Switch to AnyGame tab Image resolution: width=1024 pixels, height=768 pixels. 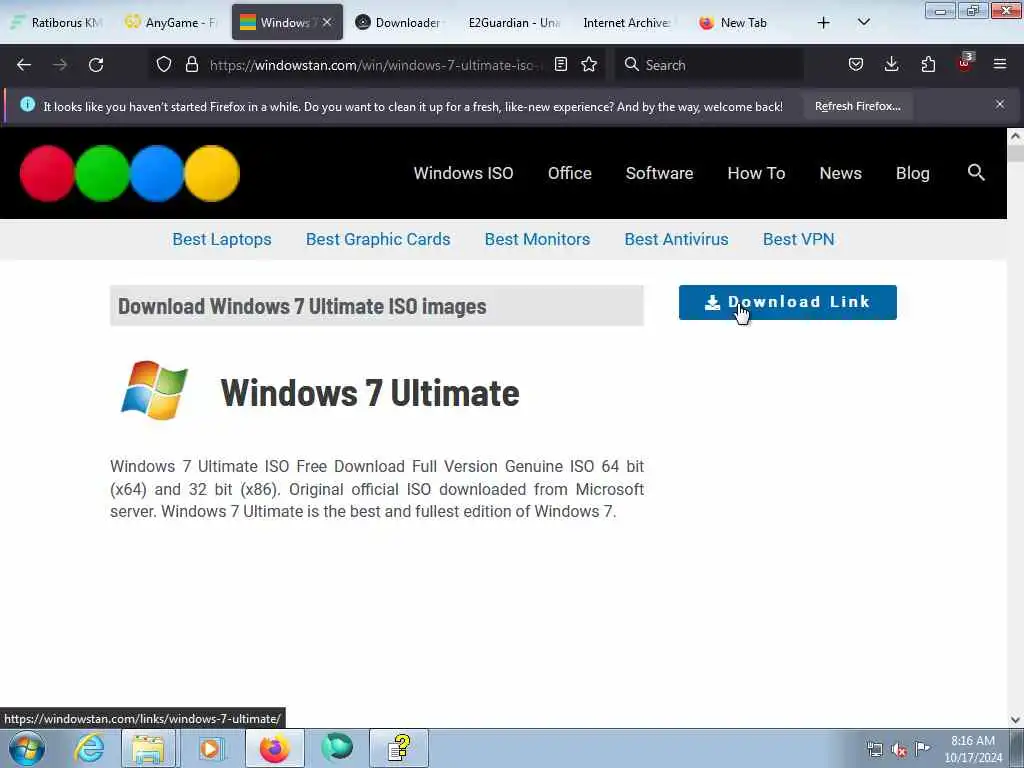172,23
